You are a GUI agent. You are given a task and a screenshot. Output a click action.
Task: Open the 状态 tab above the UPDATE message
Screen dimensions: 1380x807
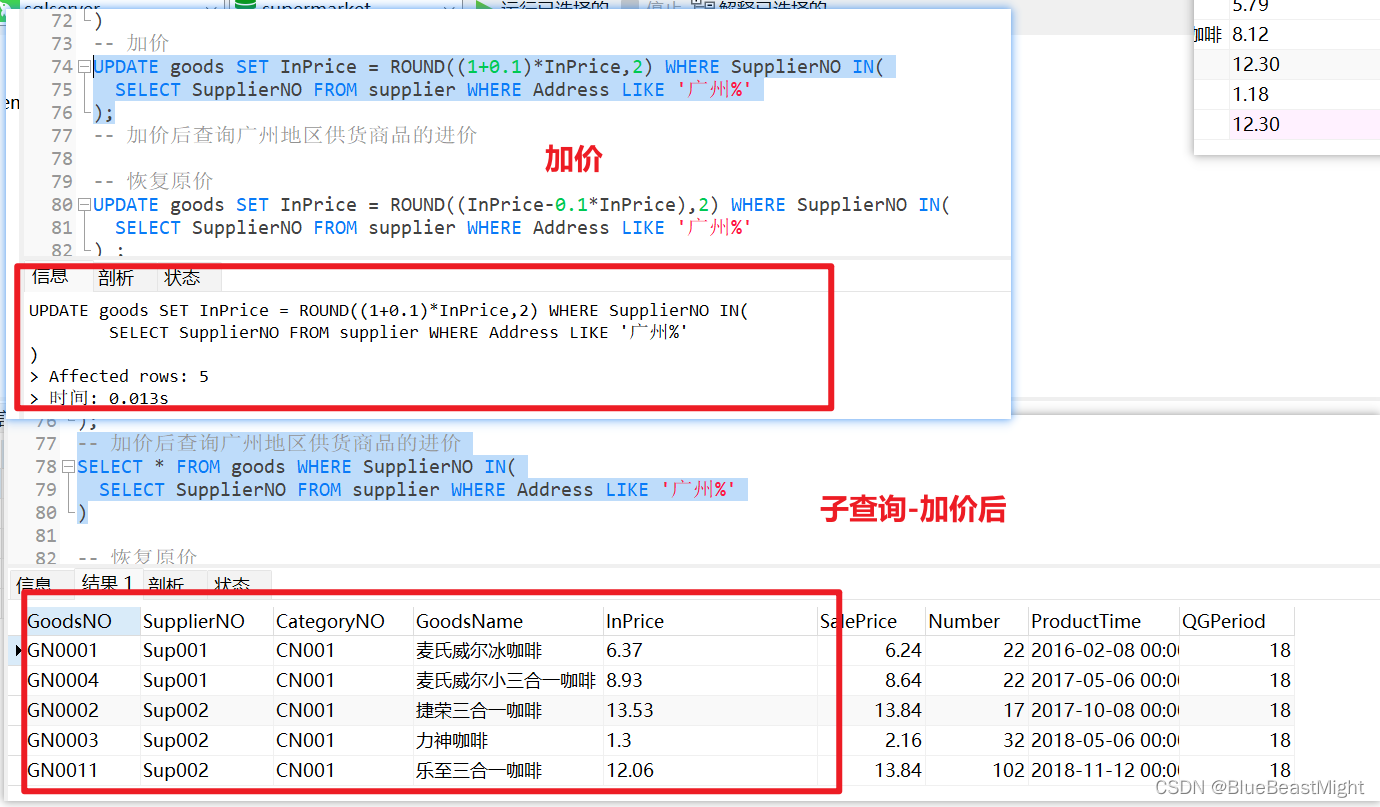point(182,278)
